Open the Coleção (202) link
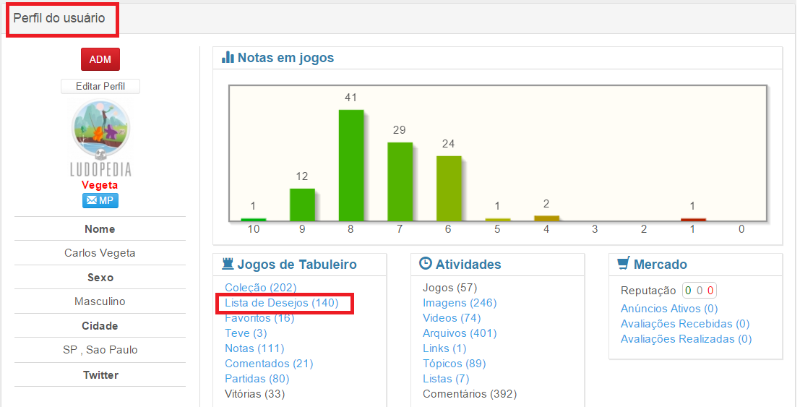 point(254,288)
